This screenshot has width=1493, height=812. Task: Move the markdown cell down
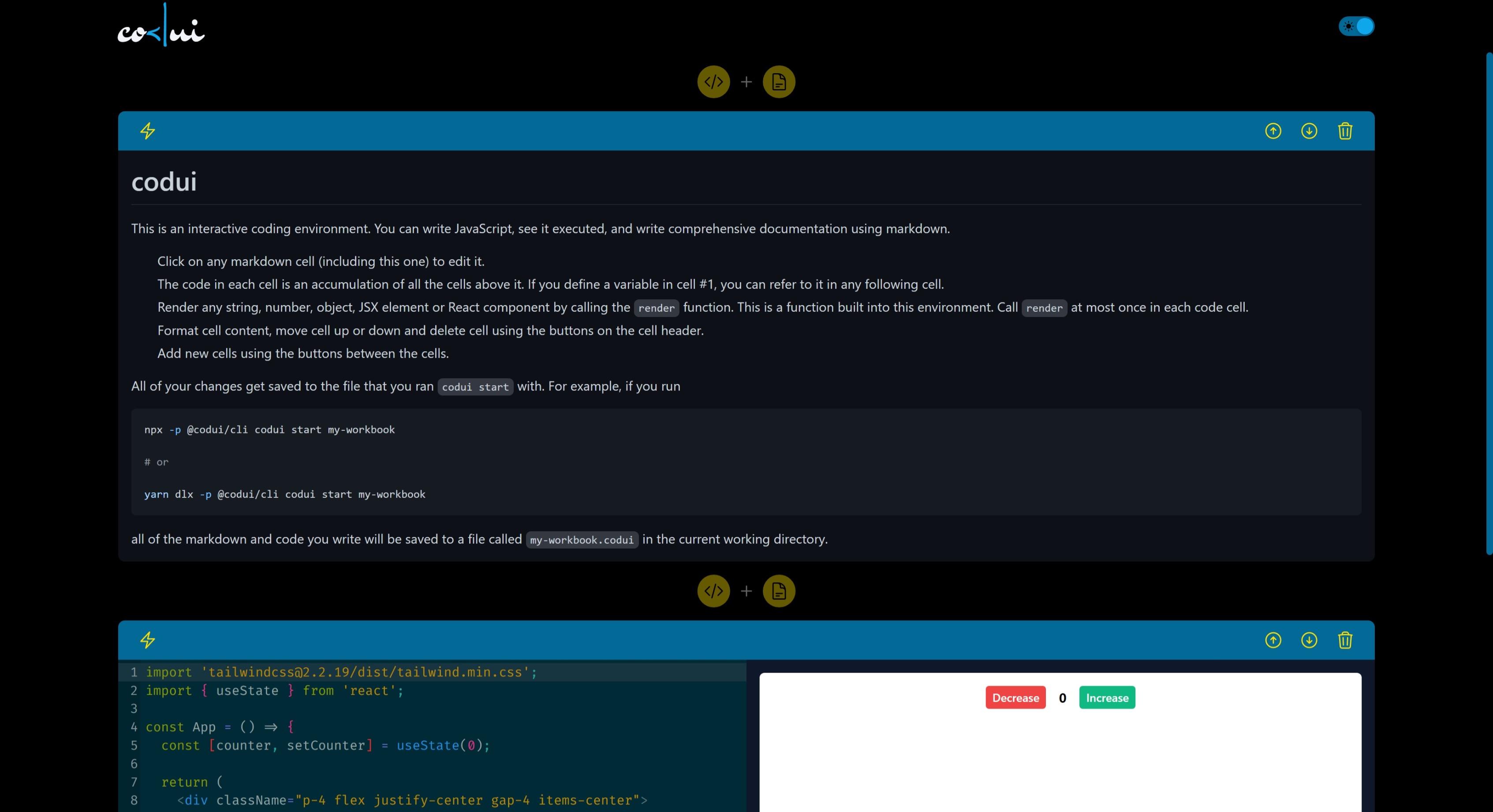tap(1309, 131)
